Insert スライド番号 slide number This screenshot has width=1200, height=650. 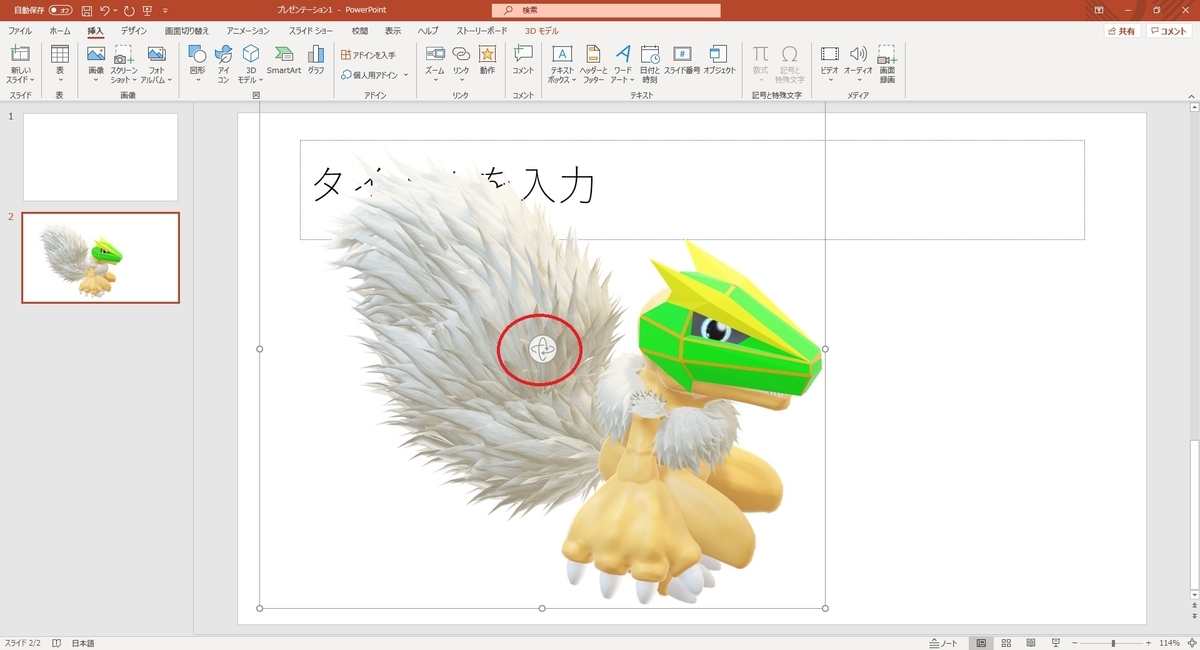682,60
